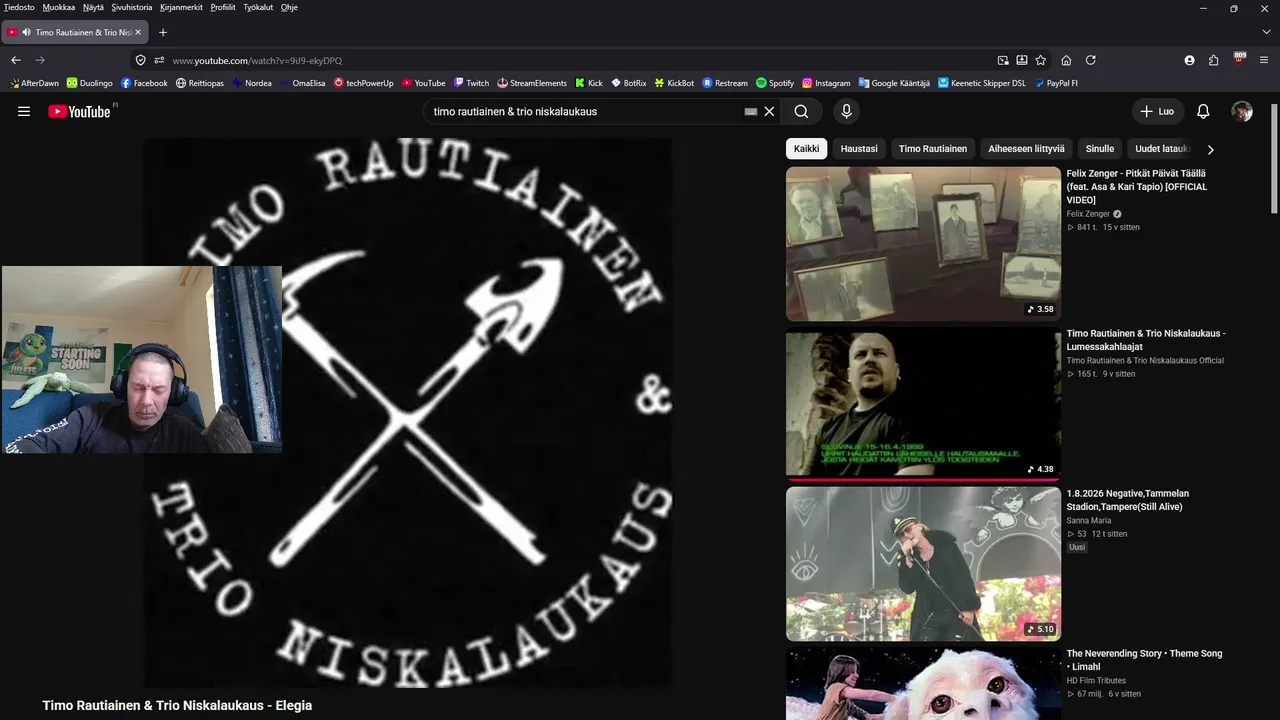Screen dimensions: 1280x720
Task: Mute the tab using its speaker icon
Action: 26,32
